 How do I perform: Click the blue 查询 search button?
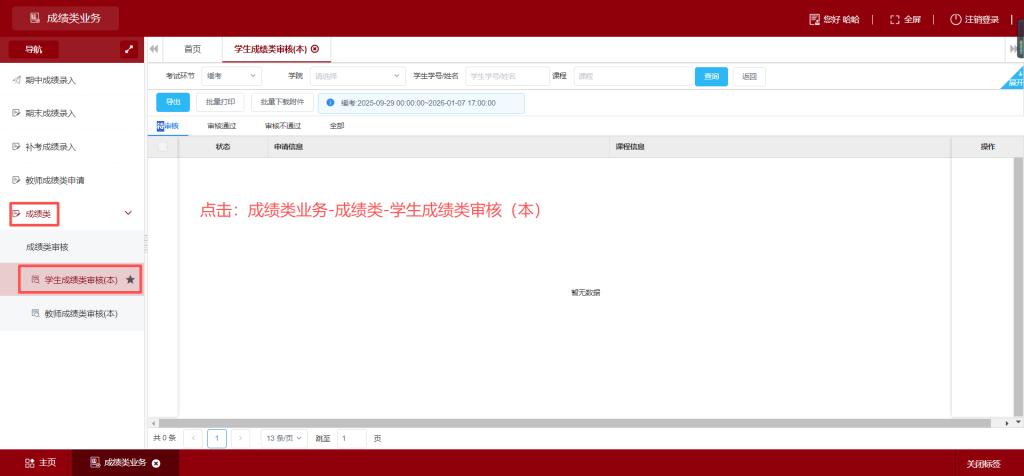click(x=711, y=76)
